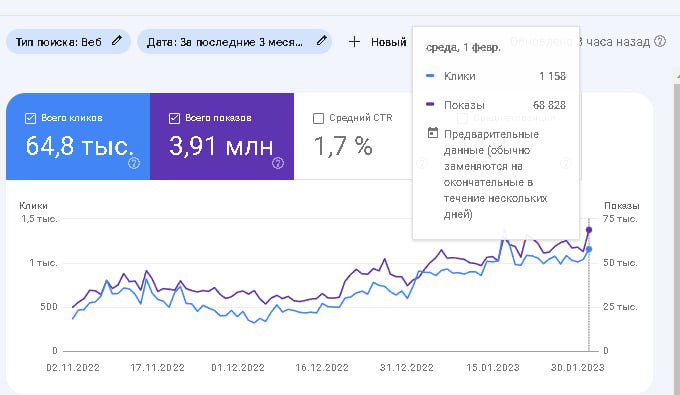The height and width of the screenshot is (395, 680).
Task: Select the 64,8 тыс. total clicks card
Action: (78, 136)
